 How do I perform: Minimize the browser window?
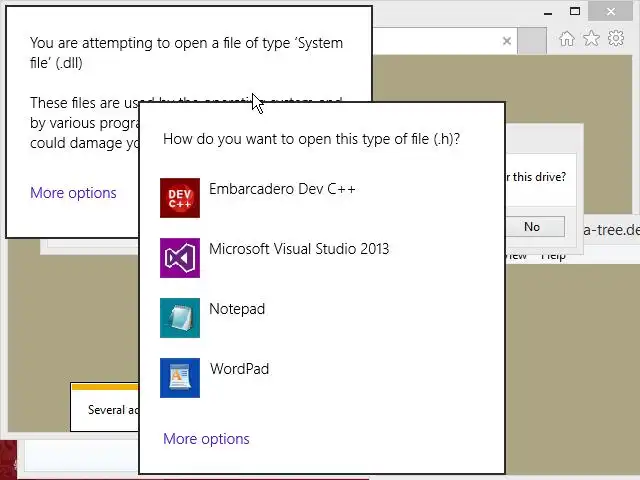[x=548, y=12]
